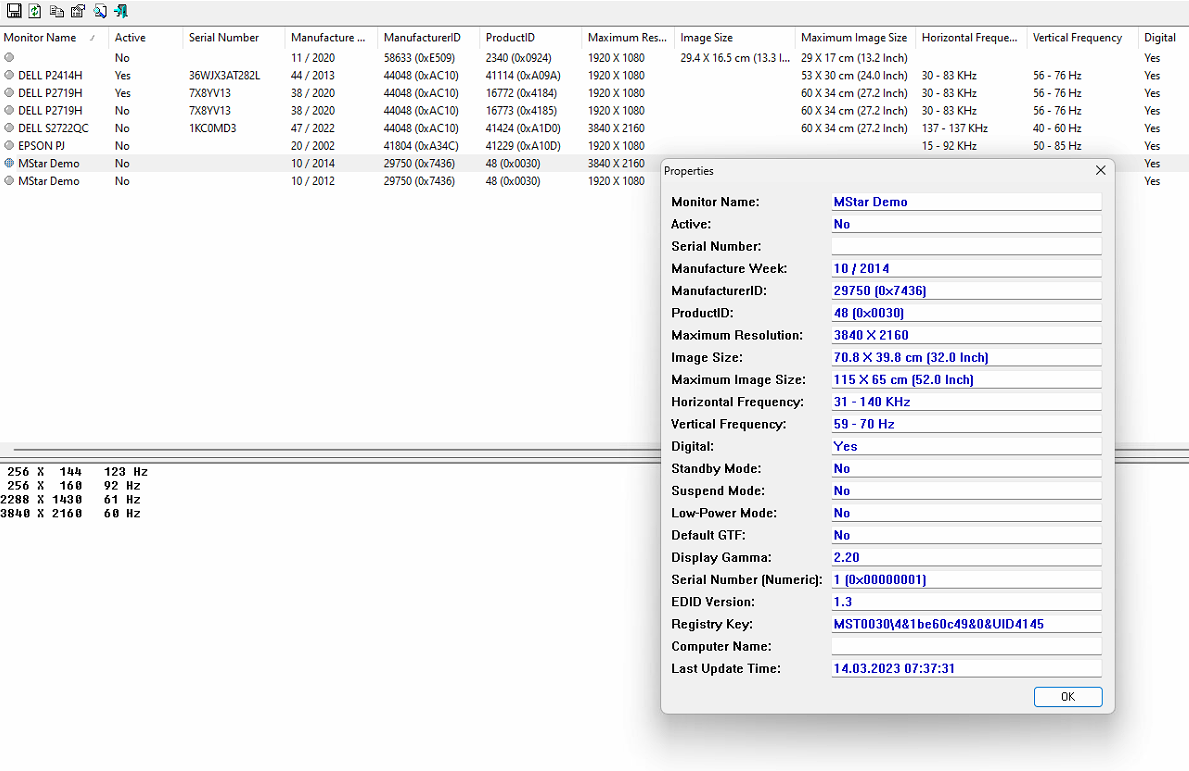Sort by the Serial Number column header

[x=234, y=37]
